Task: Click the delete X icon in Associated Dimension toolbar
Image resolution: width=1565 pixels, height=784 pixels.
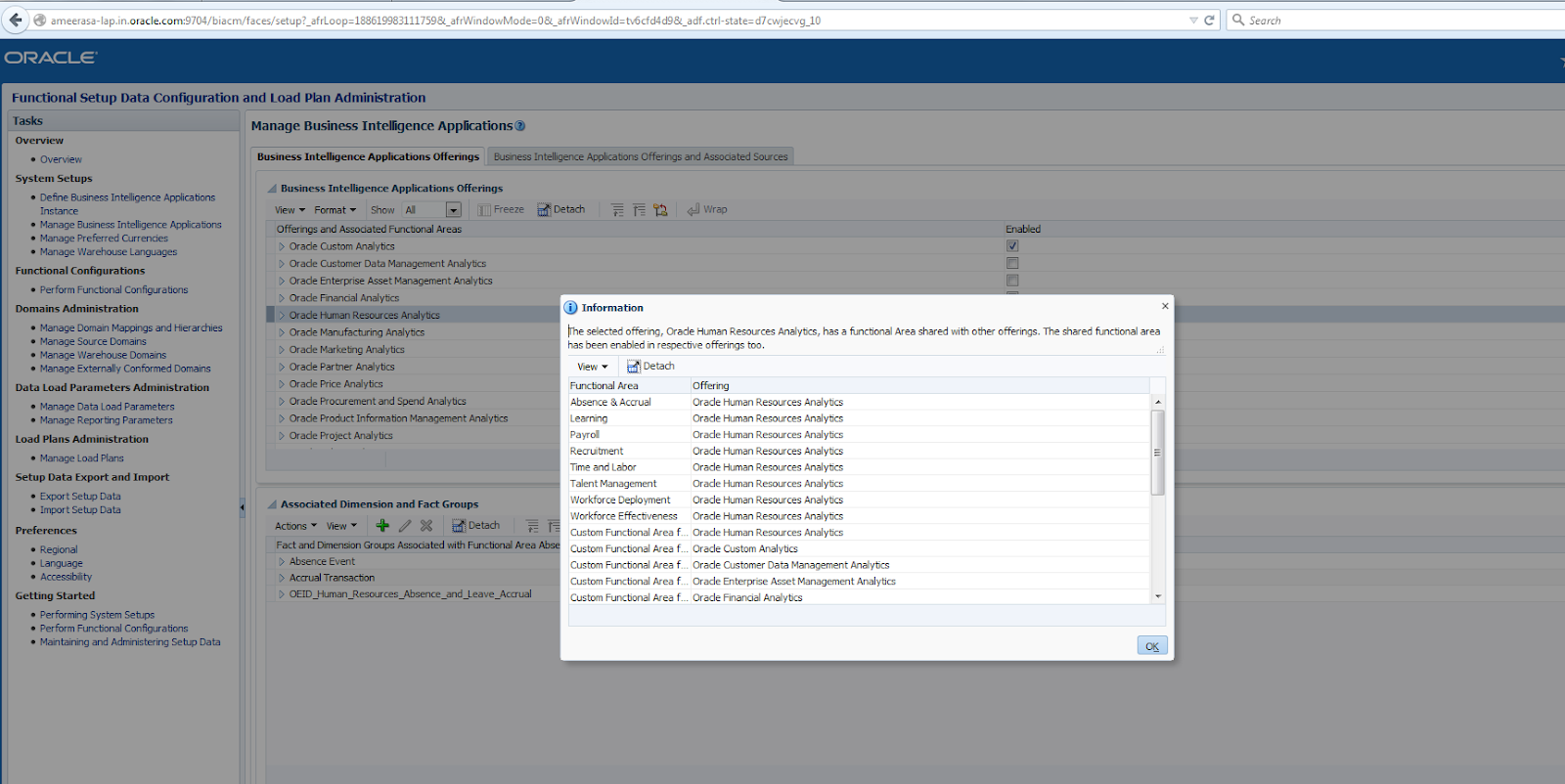Action: (426, 525)
